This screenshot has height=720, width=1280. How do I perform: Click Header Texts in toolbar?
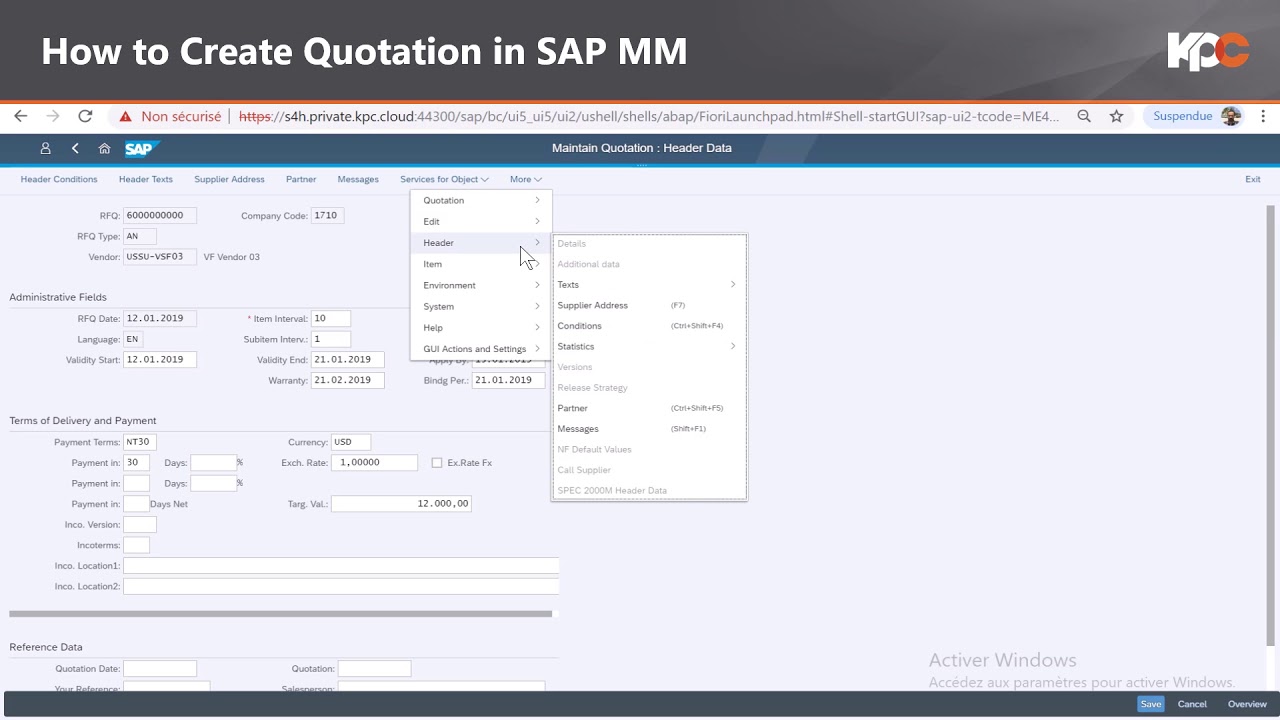click(x=146, y=180)
